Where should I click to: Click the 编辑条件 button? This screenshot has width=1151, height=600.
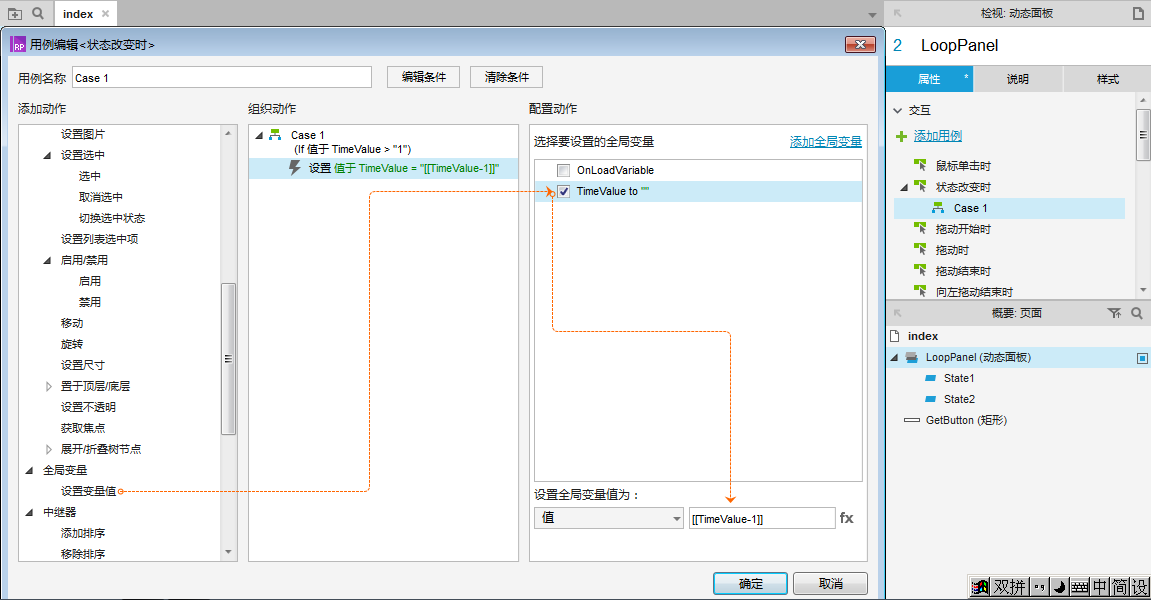(x=424, y=77)
